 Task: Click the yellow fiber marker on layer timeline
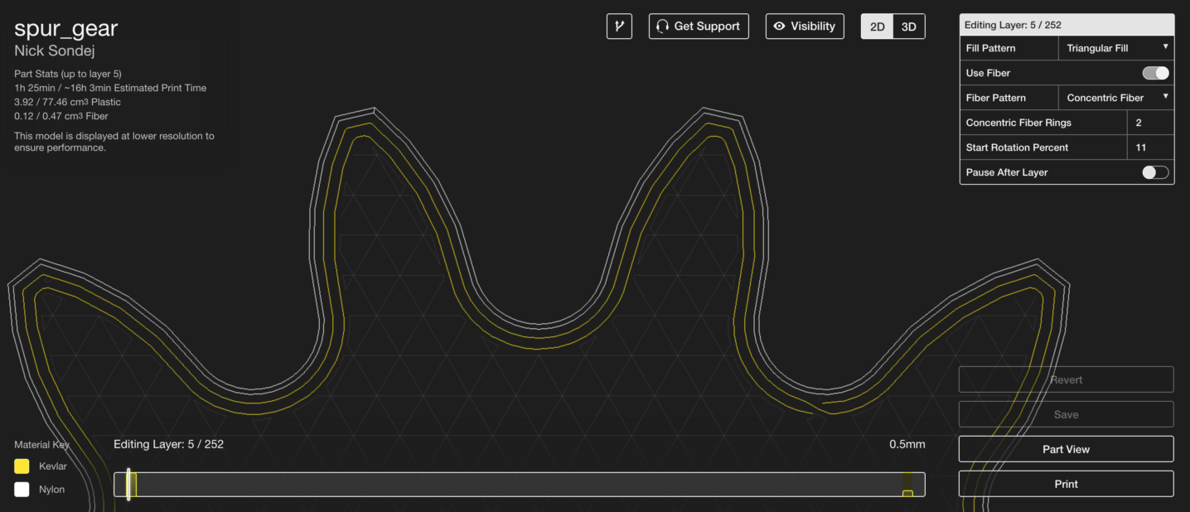[907, 492]
